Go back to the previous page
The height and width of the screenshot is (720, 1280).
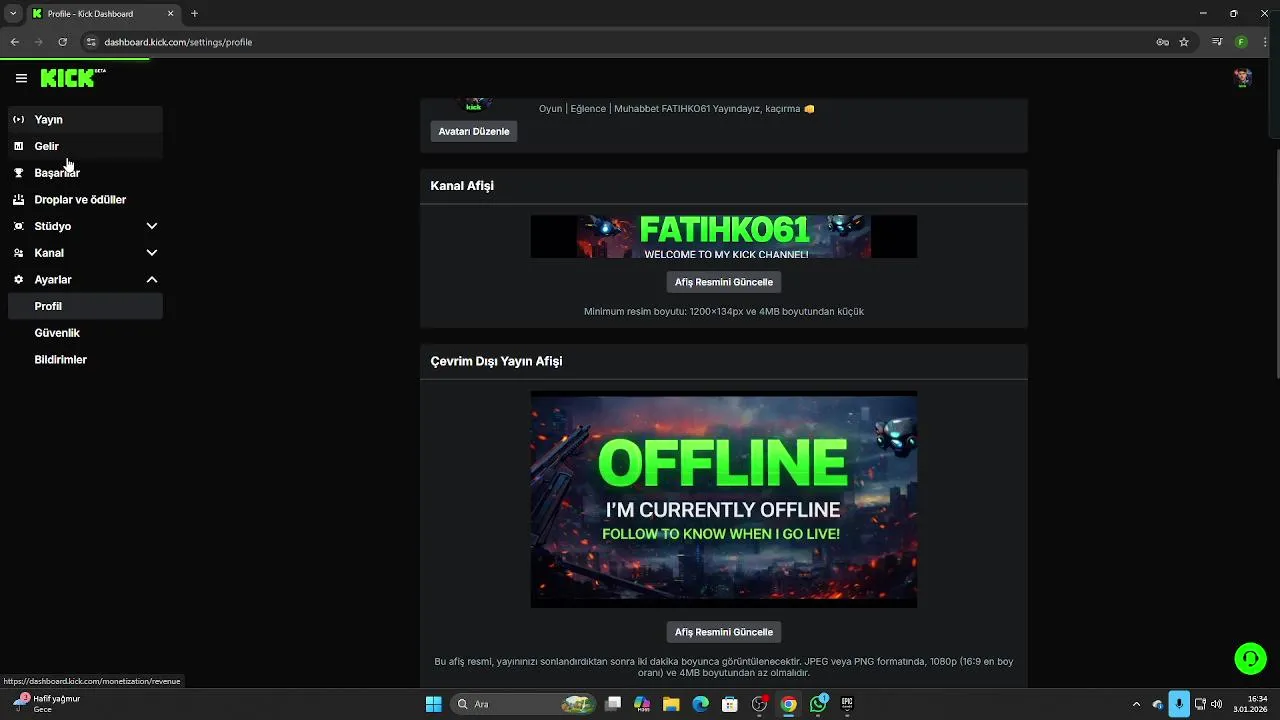pos(15,42)
